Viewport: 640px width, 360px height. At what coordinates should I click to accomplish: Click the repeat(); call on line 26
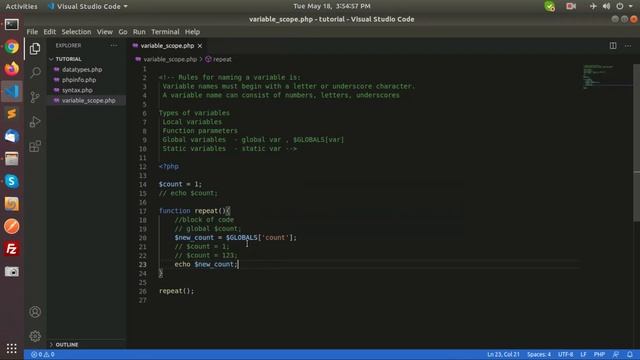pos(177,291)
